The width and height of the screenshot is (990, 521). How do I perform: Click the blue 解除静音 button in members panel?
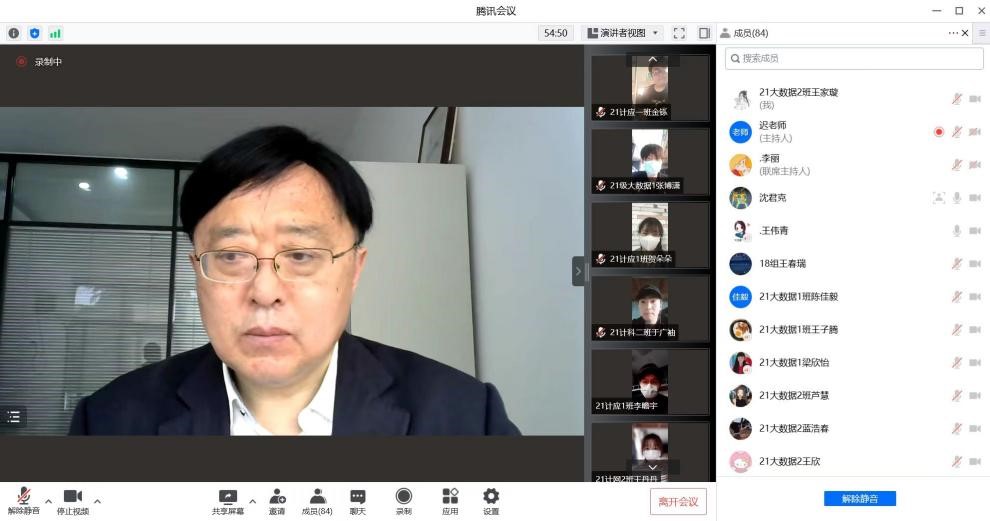click(859, 498)
